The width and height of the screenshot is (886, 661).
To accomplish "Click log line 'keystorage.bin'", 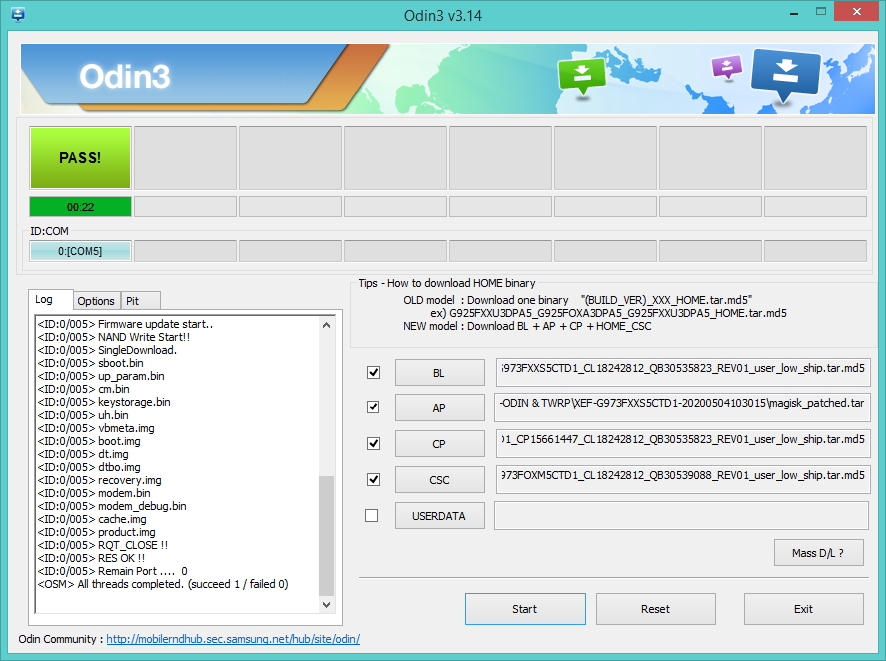I will tap(104, 402).
